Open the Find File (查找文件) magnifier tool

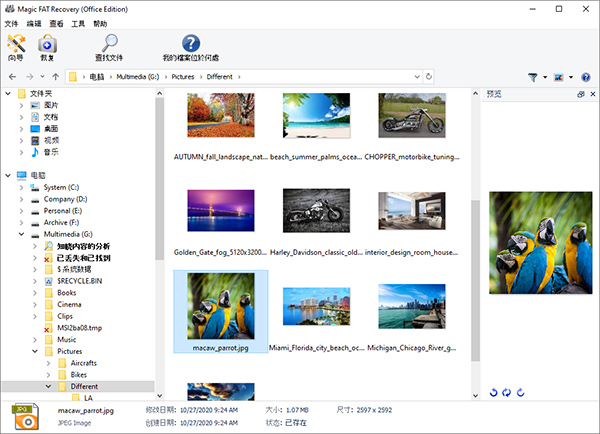pos(109,48)
